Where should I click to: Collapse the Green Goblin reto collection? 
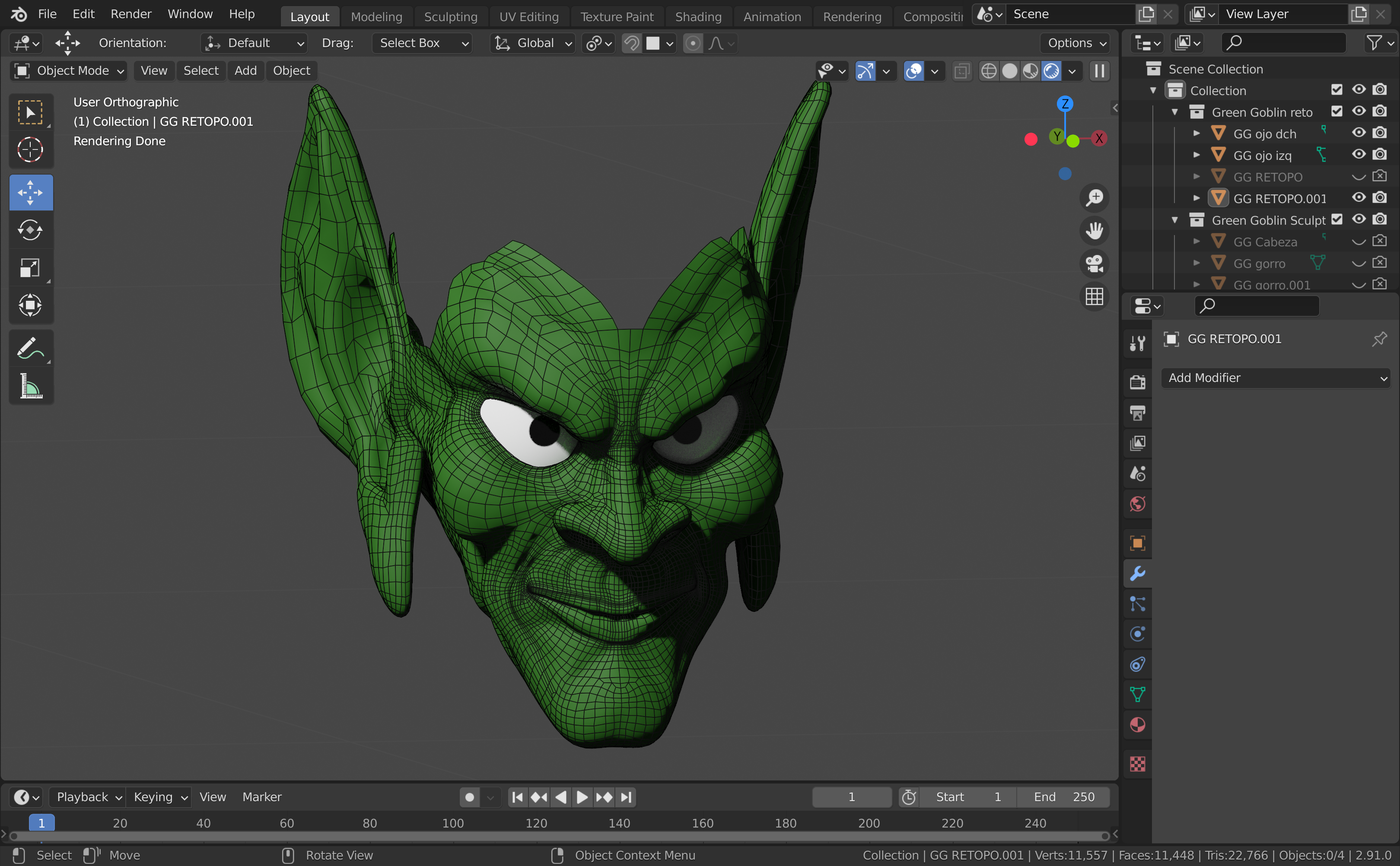[x=1174, y=112]
